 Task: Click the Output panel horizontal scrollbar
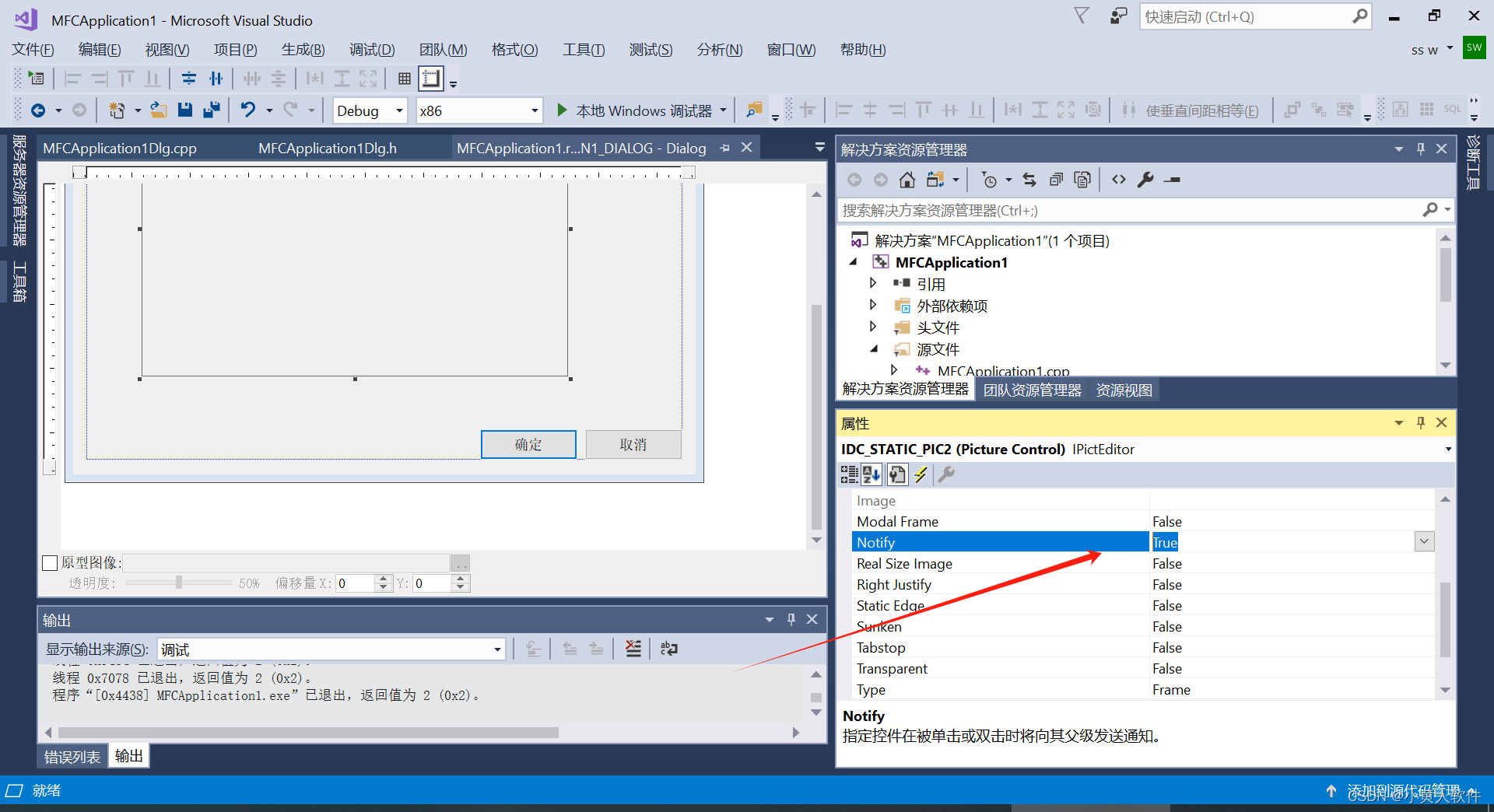point(308,733)
